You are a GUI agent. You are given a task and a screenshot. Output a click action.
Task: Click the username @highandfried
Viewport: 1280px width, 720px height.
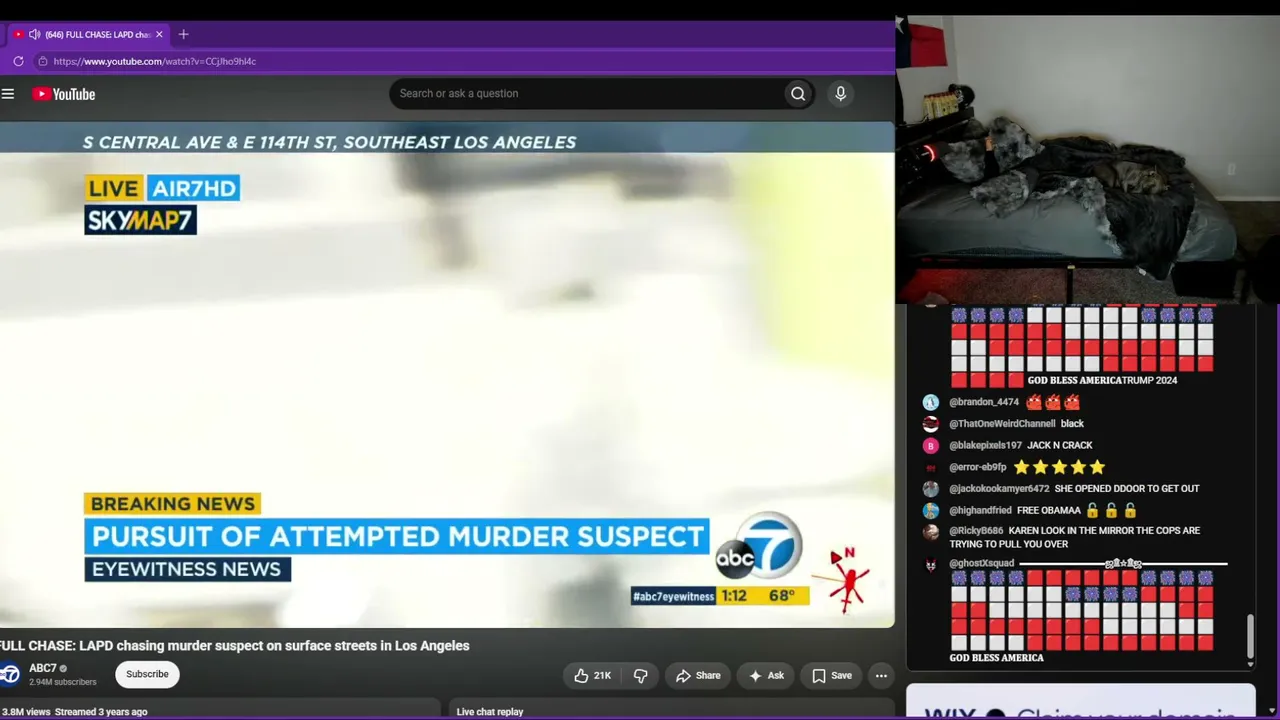tap(980, 511)
